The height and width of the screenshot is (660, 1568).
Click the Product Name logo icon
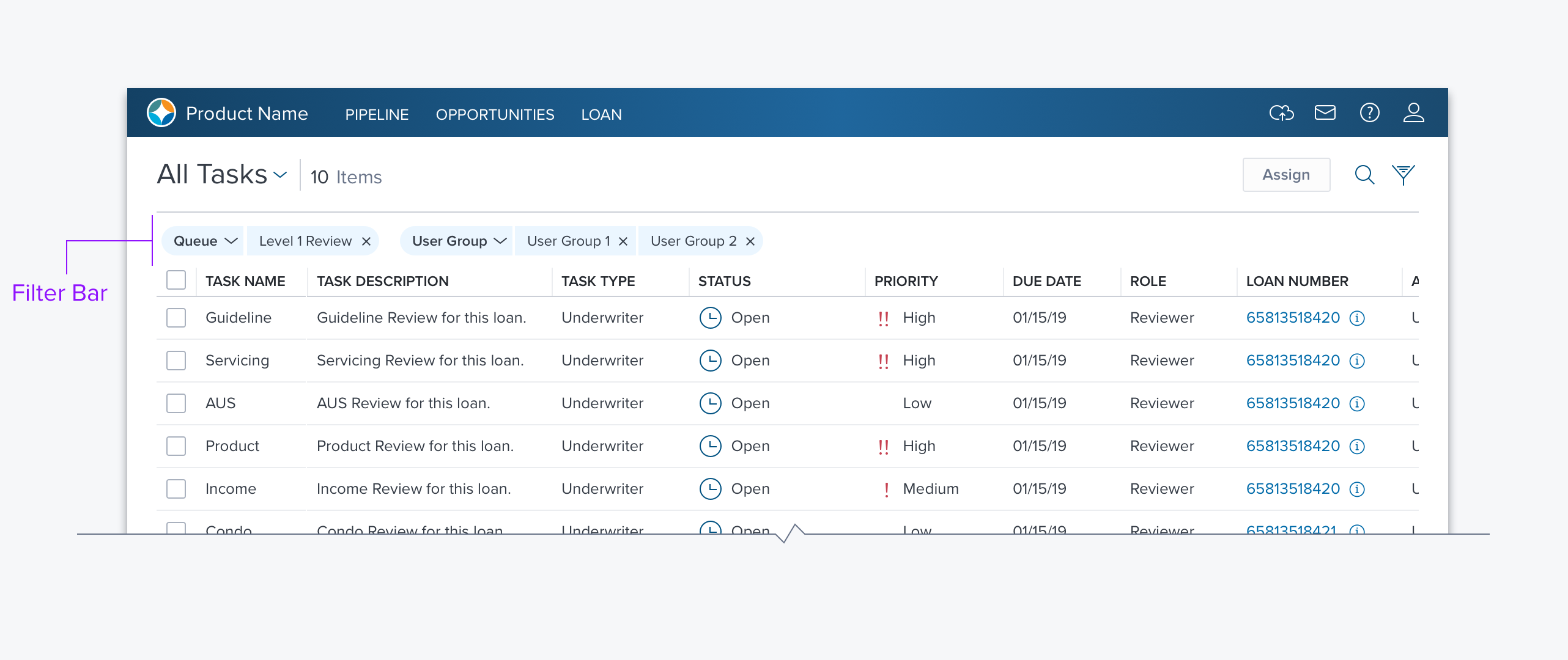(x=161, y=113)
